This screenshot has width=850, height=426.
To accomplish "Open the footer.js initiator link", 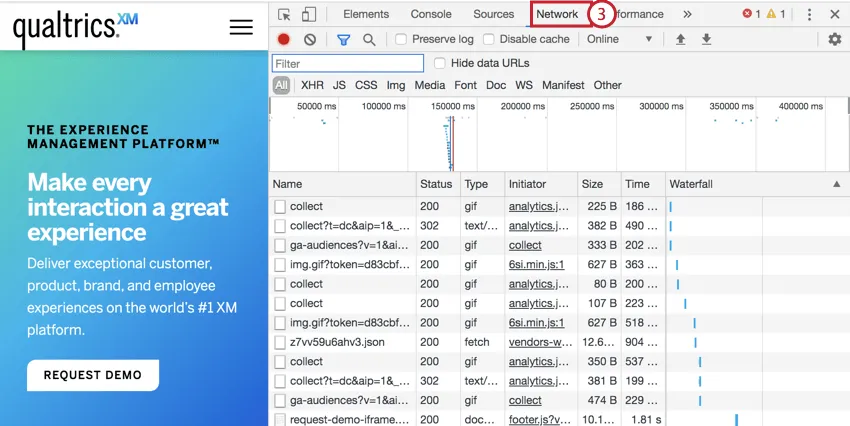I will click(538, 419).
